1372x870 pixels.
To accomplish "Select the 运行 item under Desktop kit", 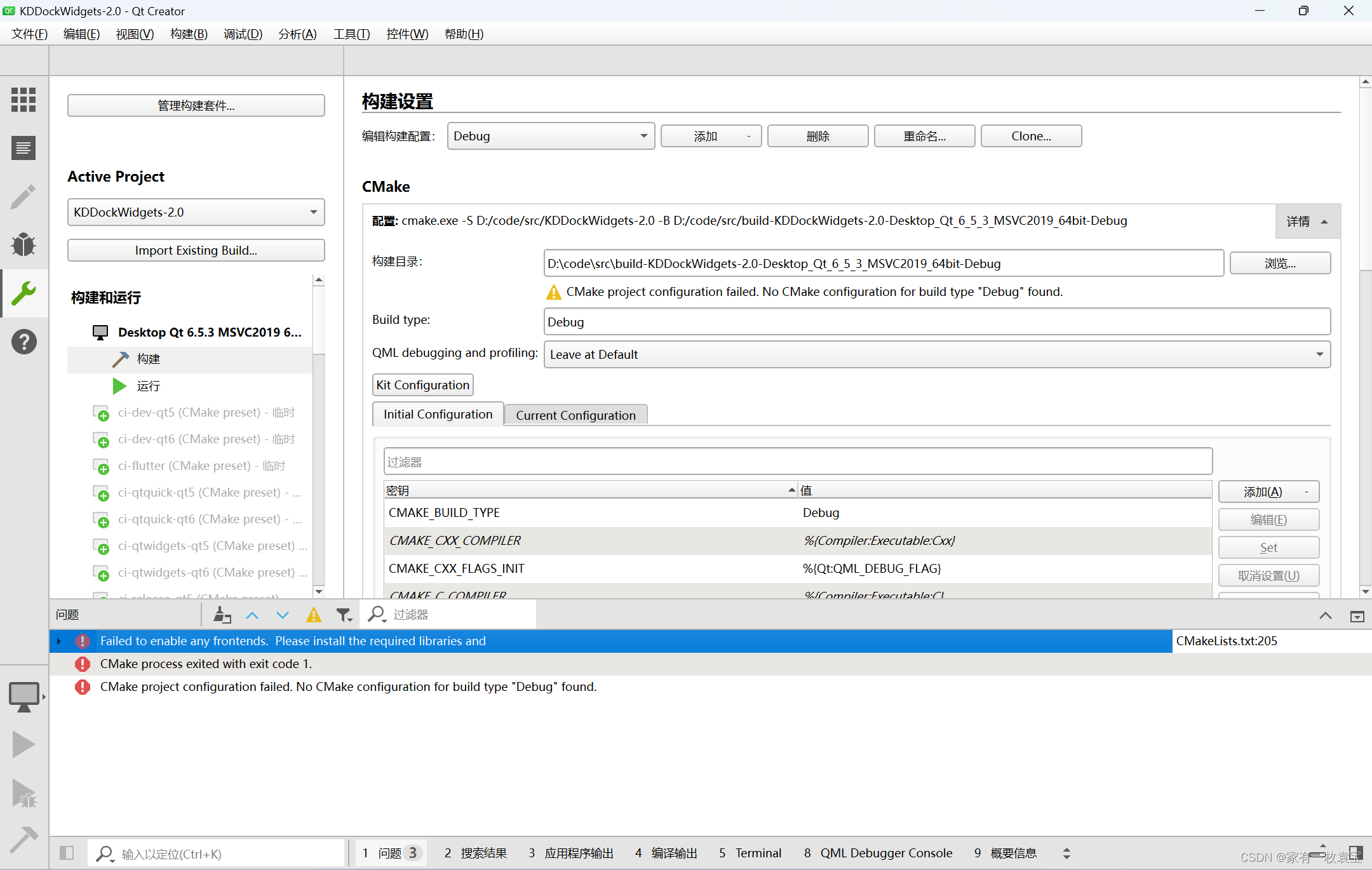I will 189,385.
